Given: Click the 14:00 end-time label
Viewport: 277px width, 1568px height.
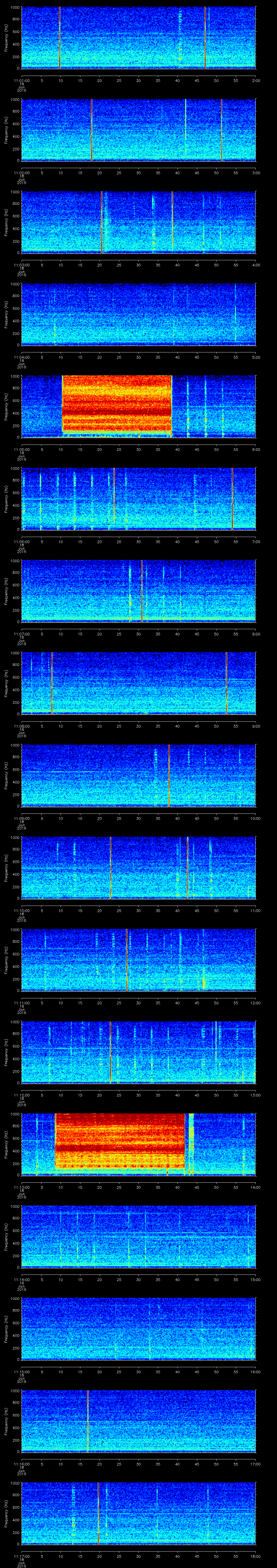Looking at the screenshot, I should tap(255, 1187).
